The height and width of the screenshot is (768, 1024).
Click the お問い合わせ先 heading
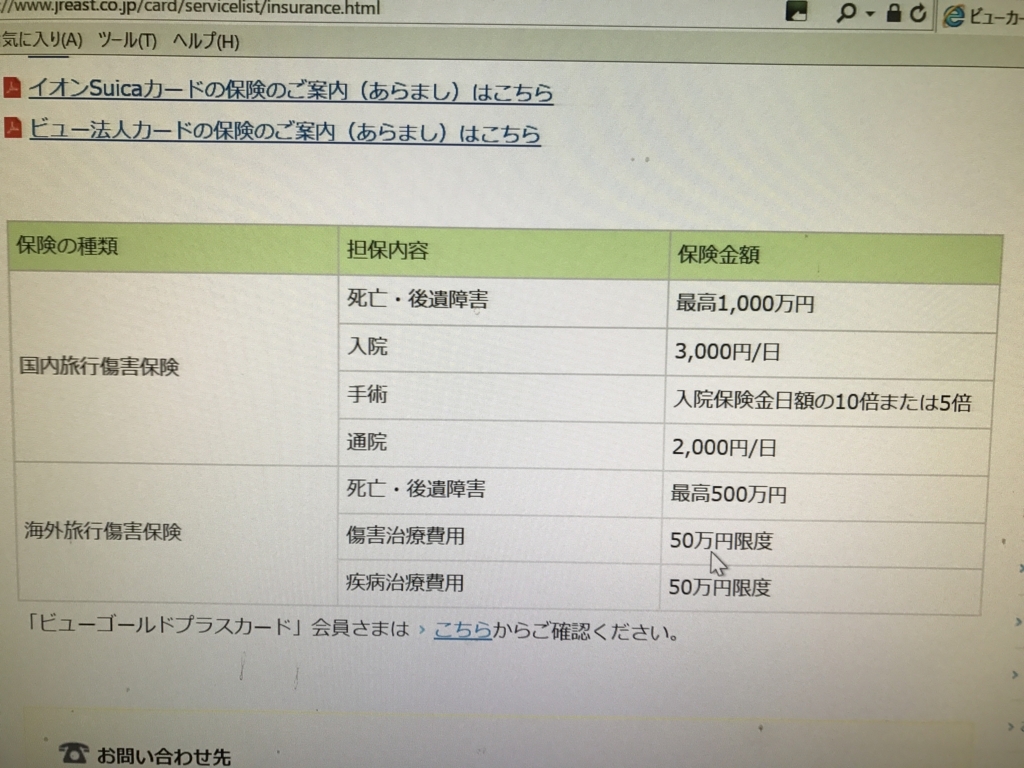coord(163,756)
